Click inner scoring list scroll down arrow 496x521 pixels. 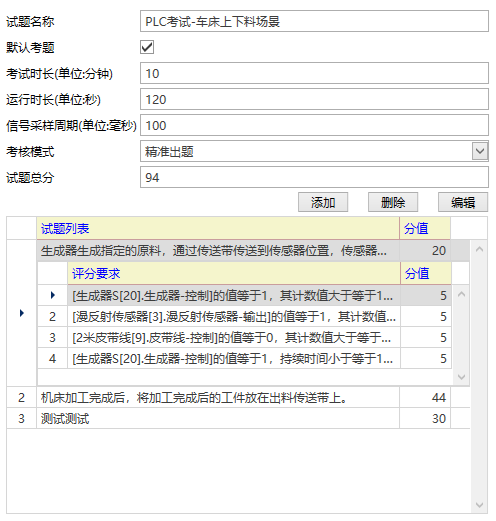[462, 377]
